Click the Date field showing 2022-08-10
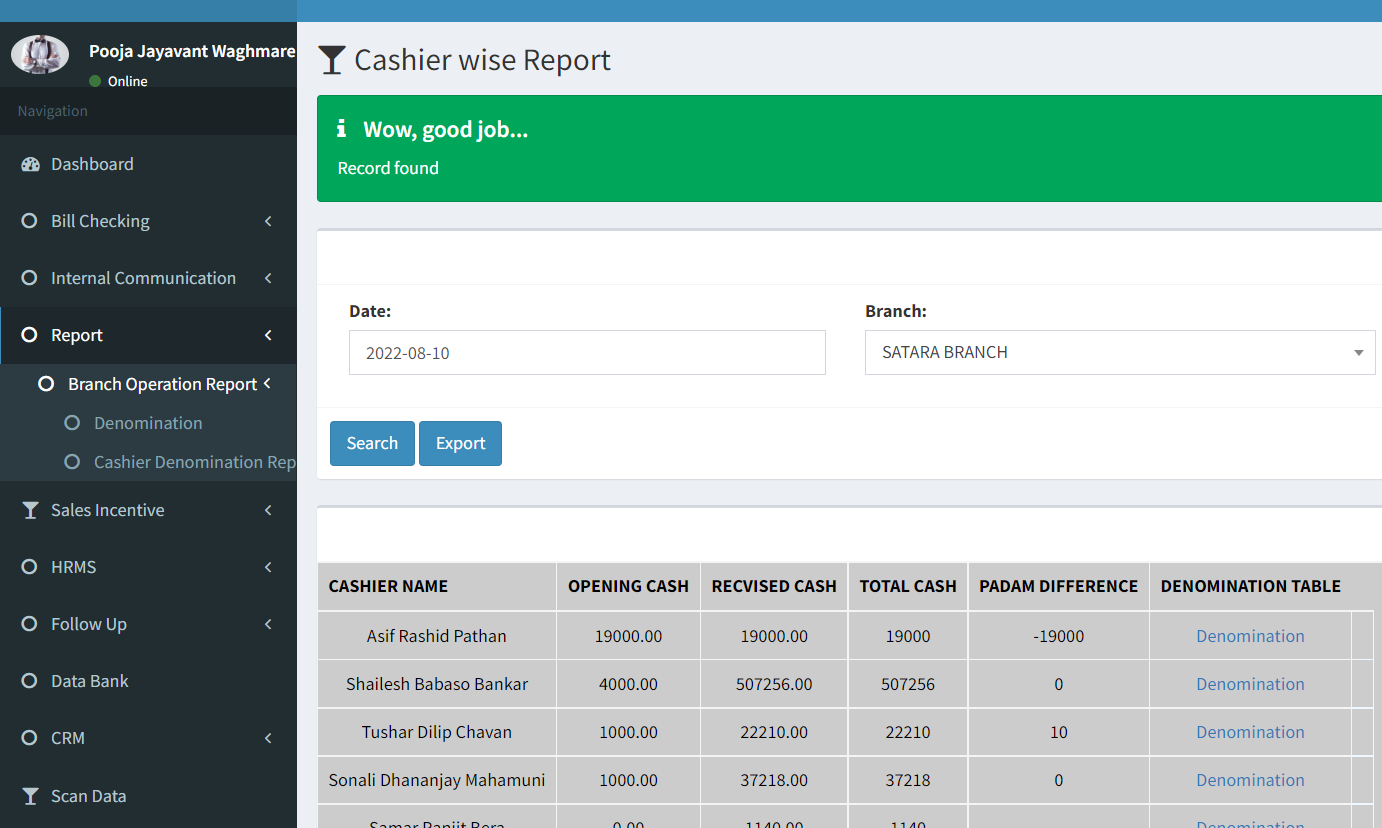Image resolution: width=1382 pixels, height=828 pixels. pos(587,352)
